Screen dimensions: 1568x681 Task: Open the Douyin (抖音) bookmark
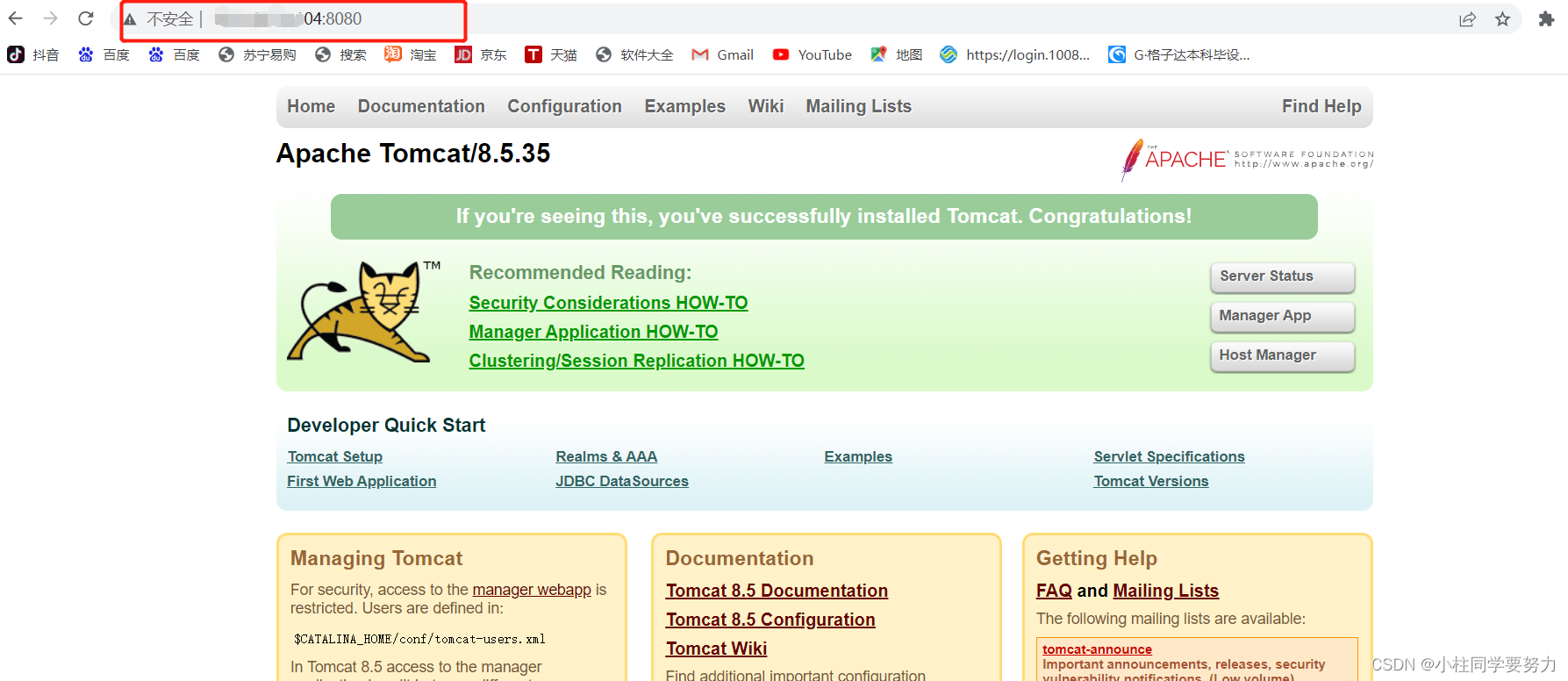33,54
